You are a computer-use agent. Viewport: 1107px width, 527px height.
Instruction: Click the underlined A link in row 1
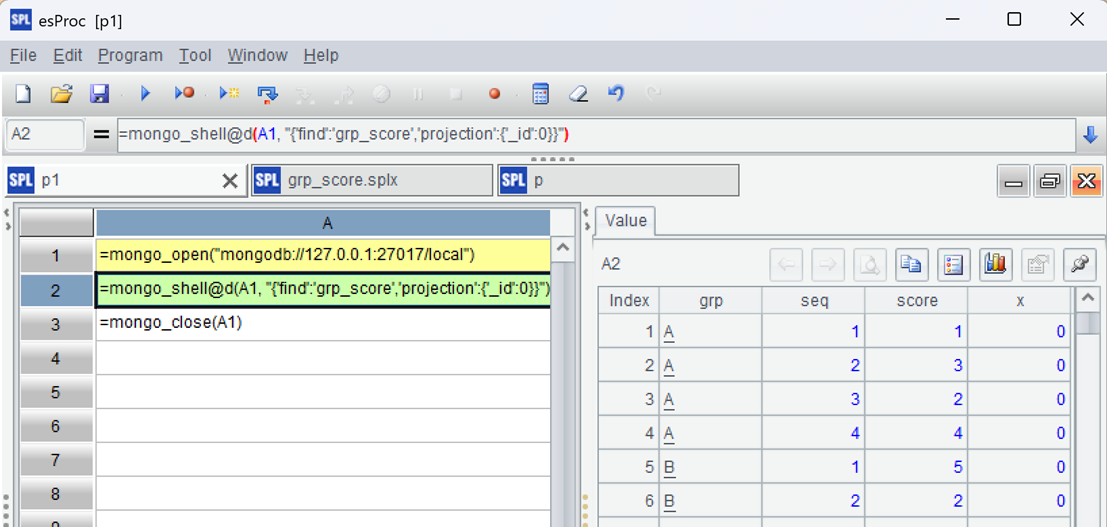[669, 332]
